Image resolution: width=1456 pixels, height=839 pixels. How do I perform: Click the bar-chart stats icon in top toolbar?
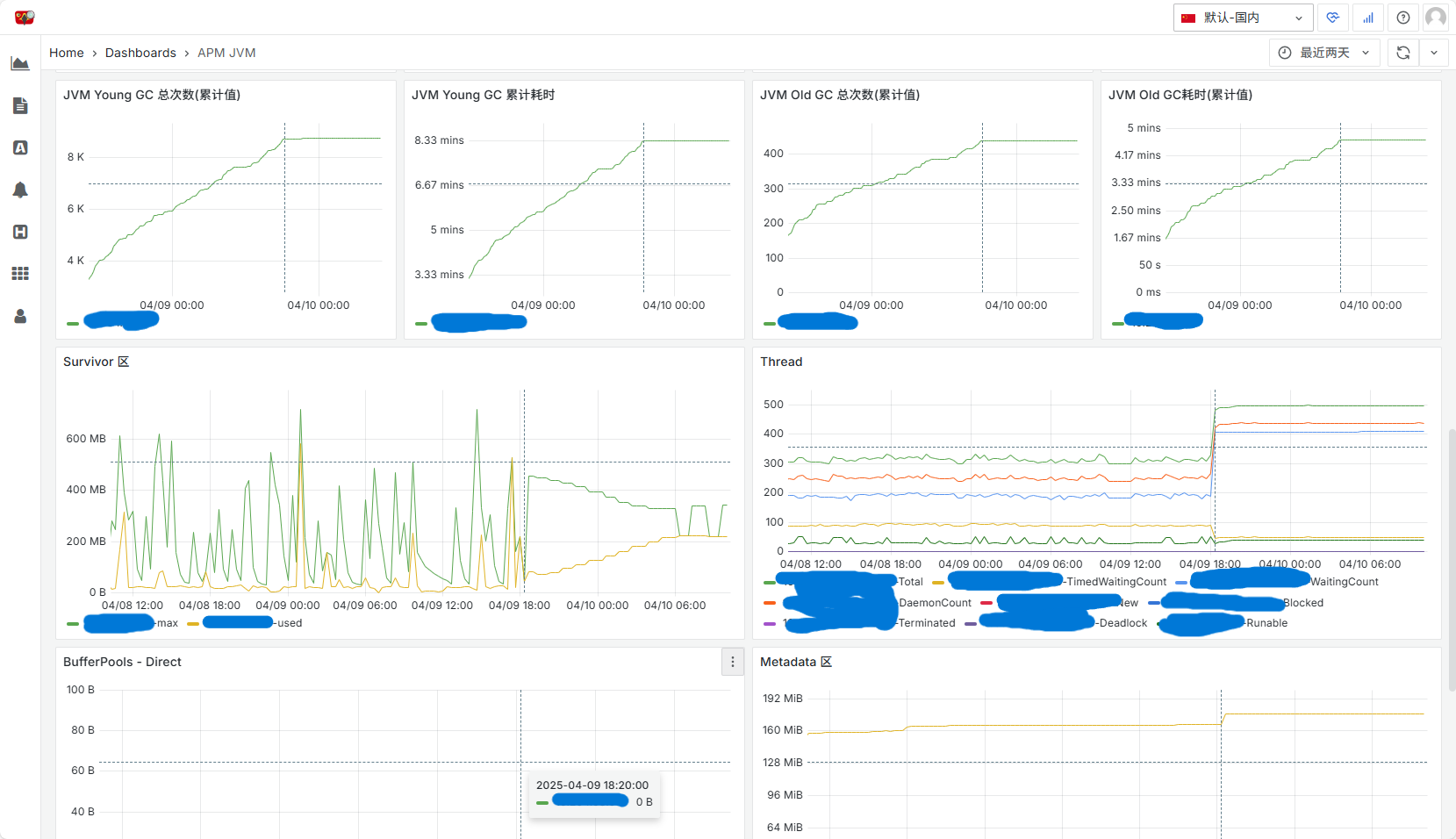[x=1367, y=18]
